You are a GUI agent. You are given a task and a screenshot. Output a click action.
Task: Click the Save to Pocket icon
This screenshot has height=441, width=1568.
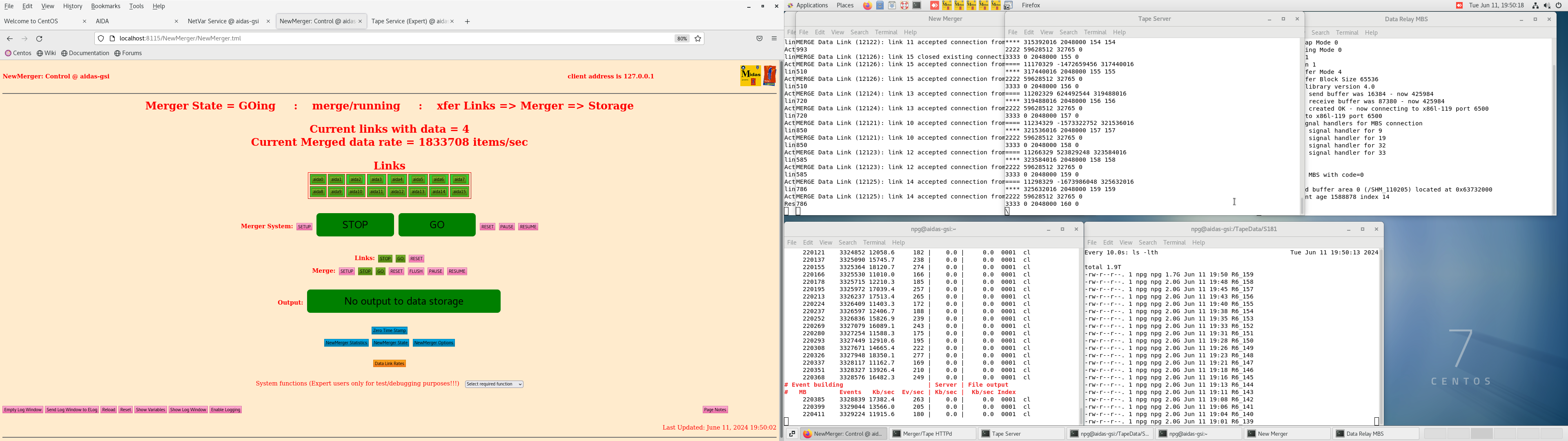759,39
